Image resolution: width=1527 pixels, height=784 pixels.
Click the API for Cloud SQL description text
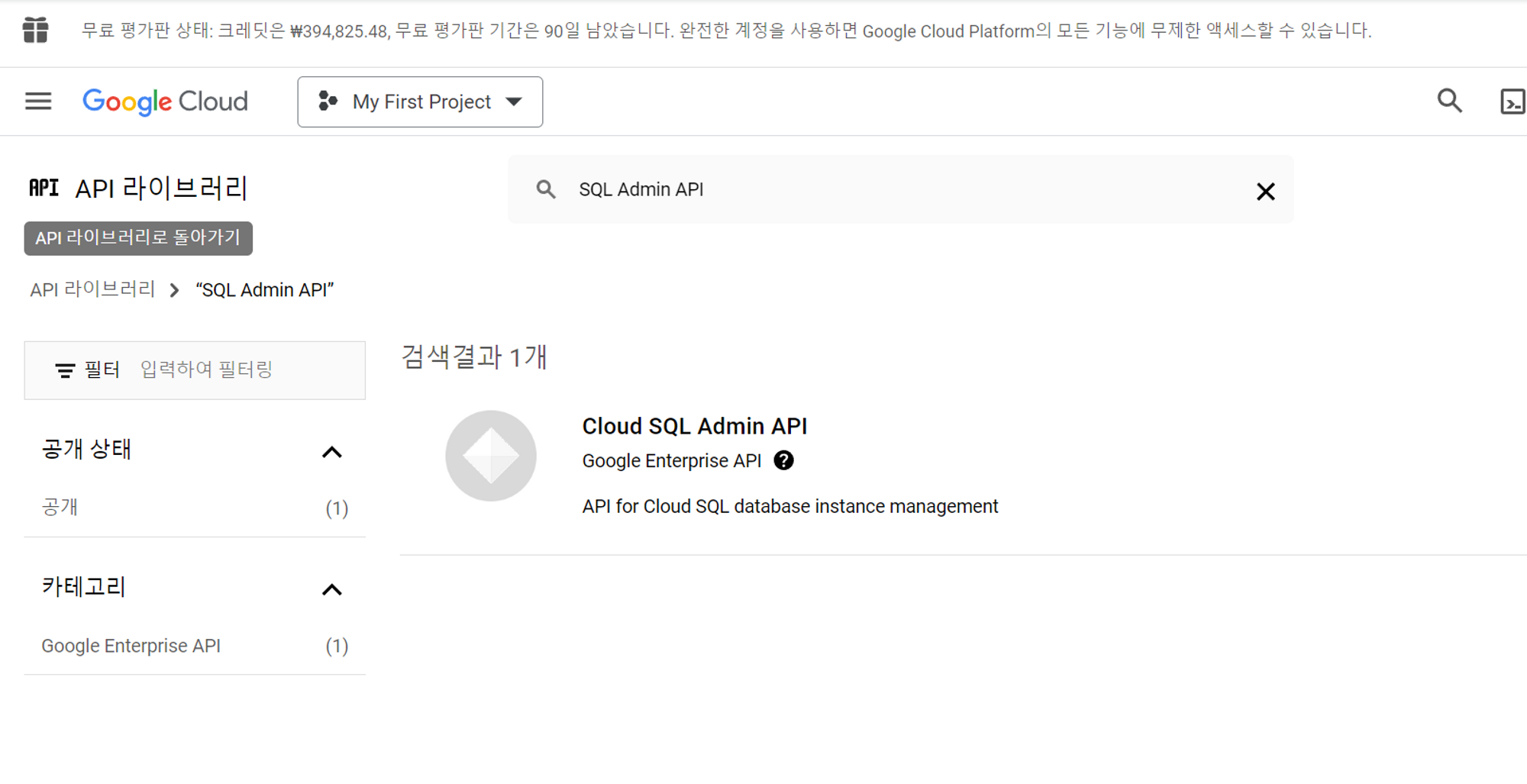pyautogui.click(x=790, y=506)
